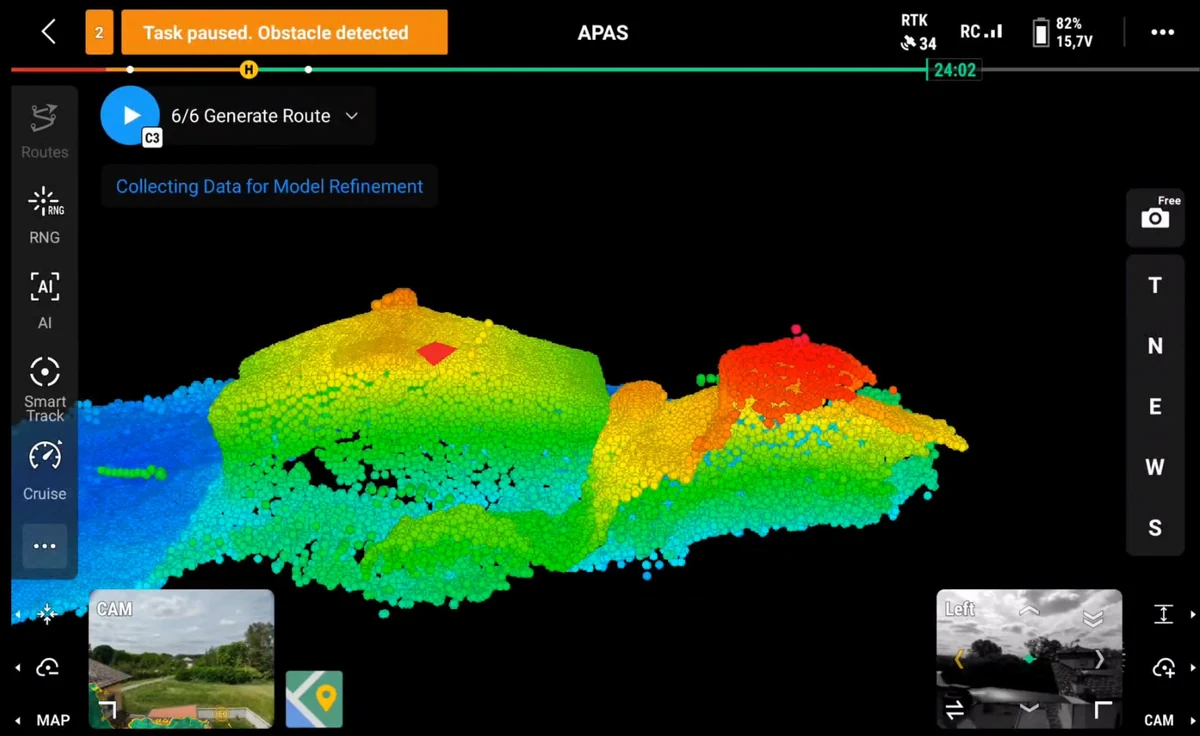
Task: Open the three-dot more menu in the top bar
Action: point(1162,32)
